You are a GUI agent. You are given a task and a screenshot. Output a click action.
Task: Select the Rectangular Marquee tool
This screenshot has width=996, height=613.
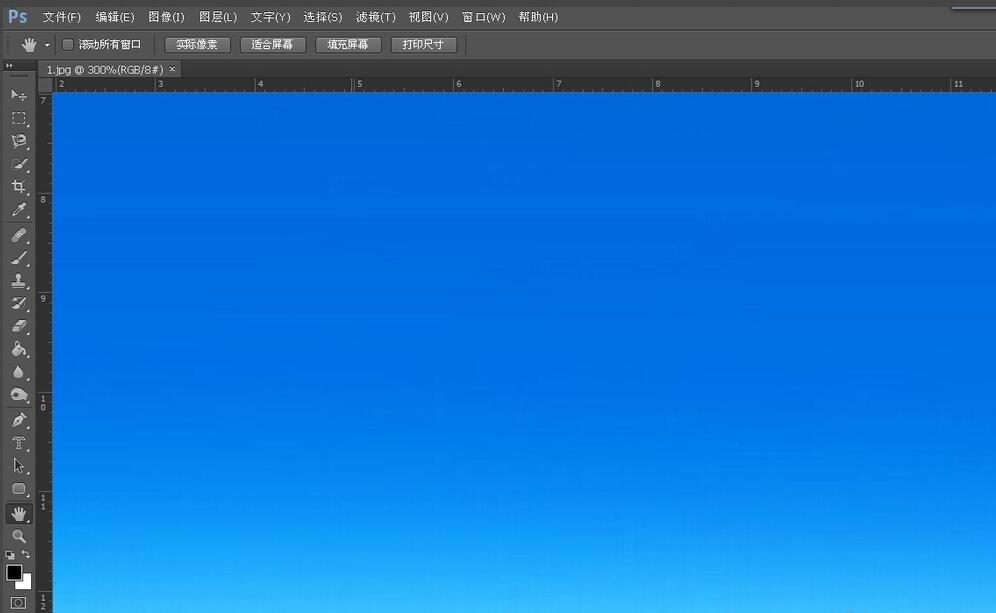pyautogui.click(x=18, y=119)
